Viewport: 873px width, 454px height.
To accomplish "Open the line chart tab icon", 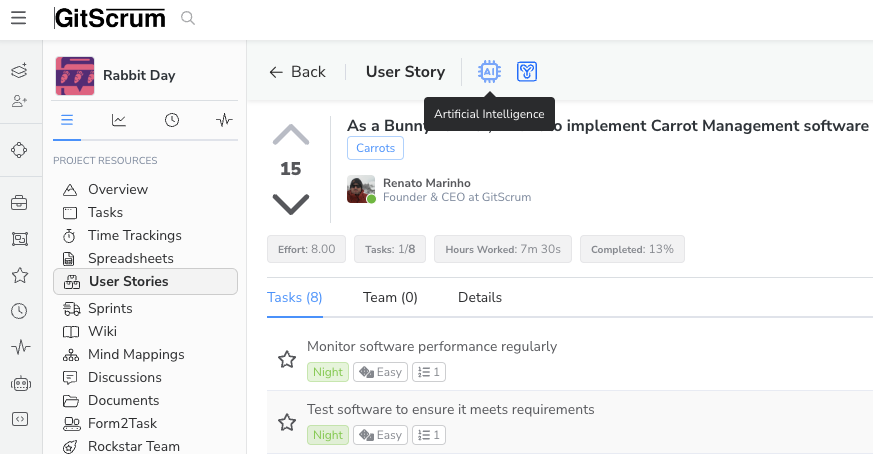I will pos(119,120).
